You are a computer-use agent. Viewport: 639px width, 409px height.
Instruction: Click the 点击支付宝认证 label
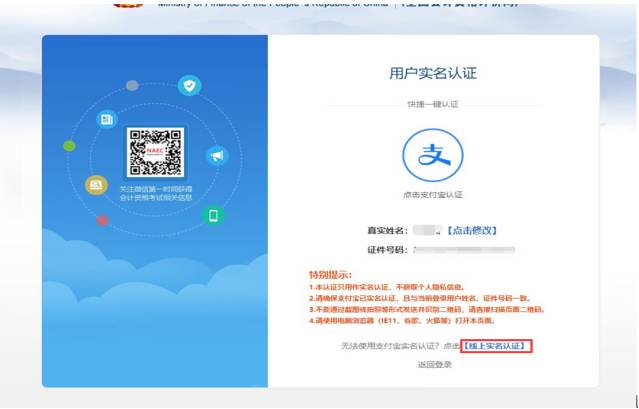click(x=433, y=194)
